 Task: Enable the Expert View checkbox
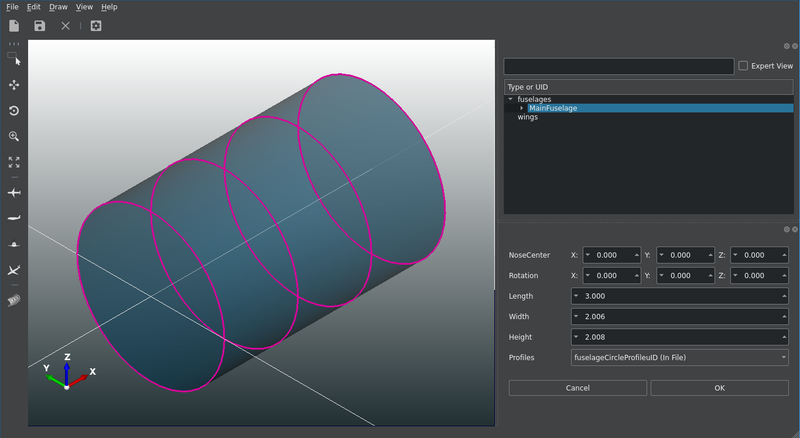coord(743,66)
